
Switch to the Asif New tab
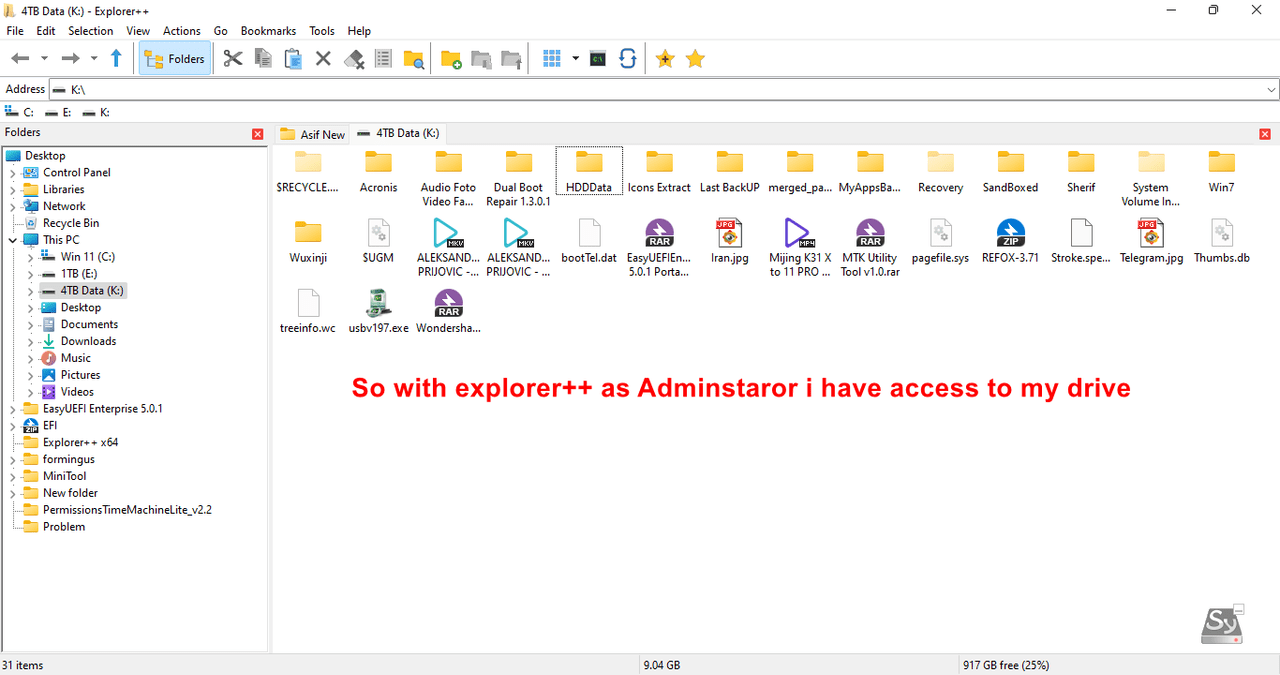(312, 134)
